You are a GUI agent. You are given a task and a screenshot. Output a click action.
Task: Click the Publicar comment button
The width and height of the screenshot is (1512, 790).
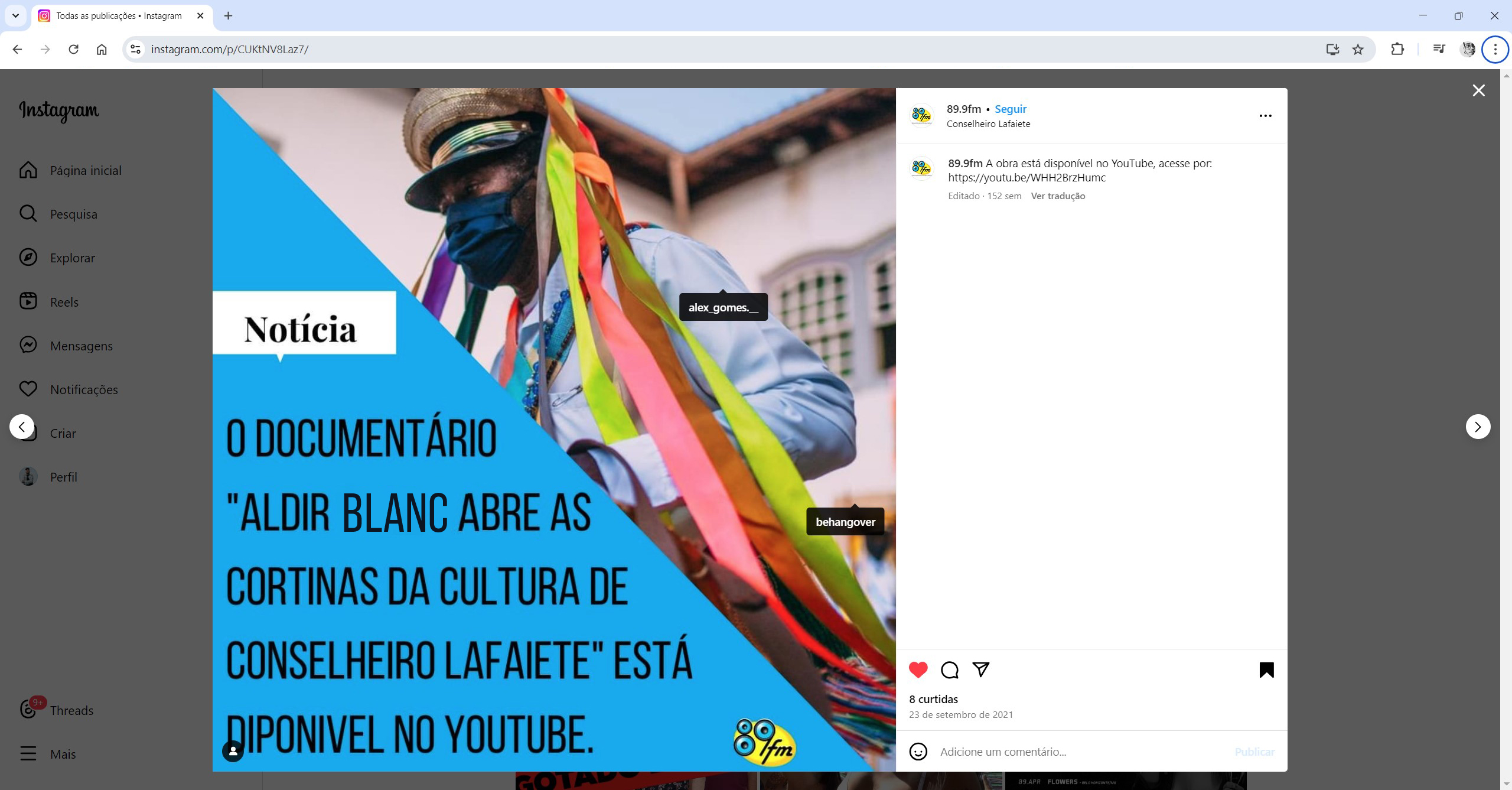(1254, 752)
